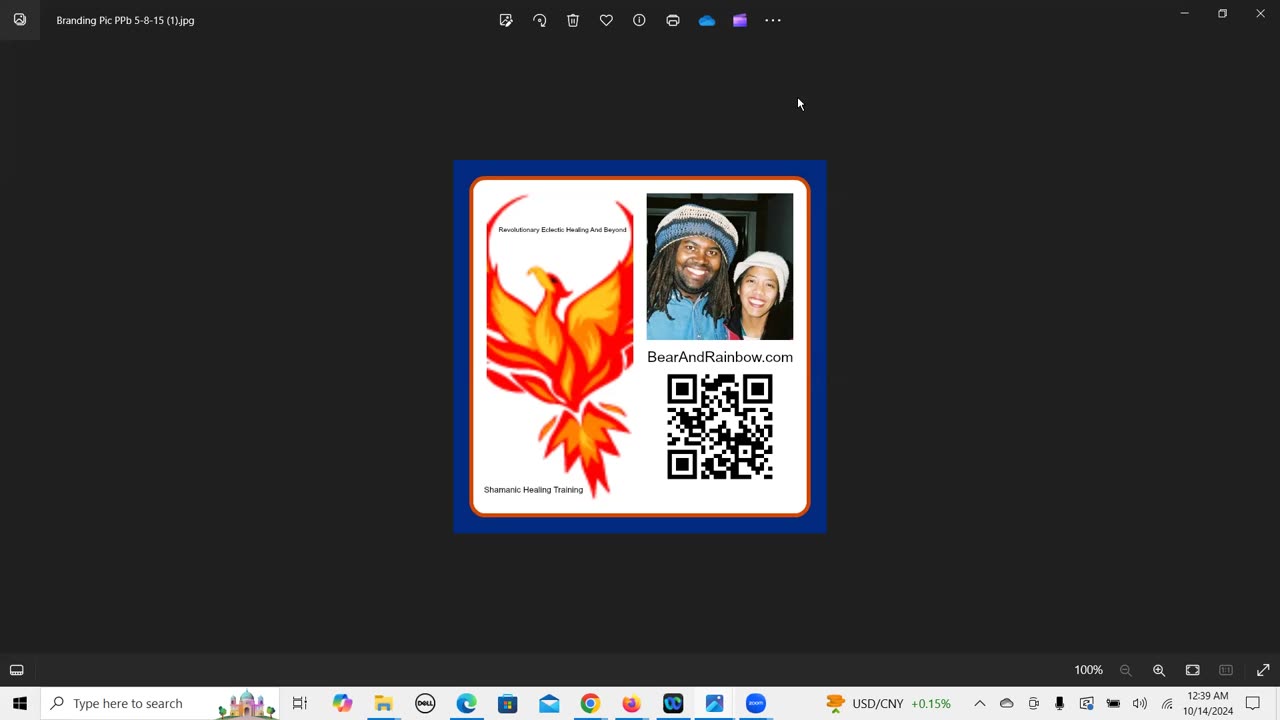Open the notification center icon

pyautogui.click(x=1253, y=703)
